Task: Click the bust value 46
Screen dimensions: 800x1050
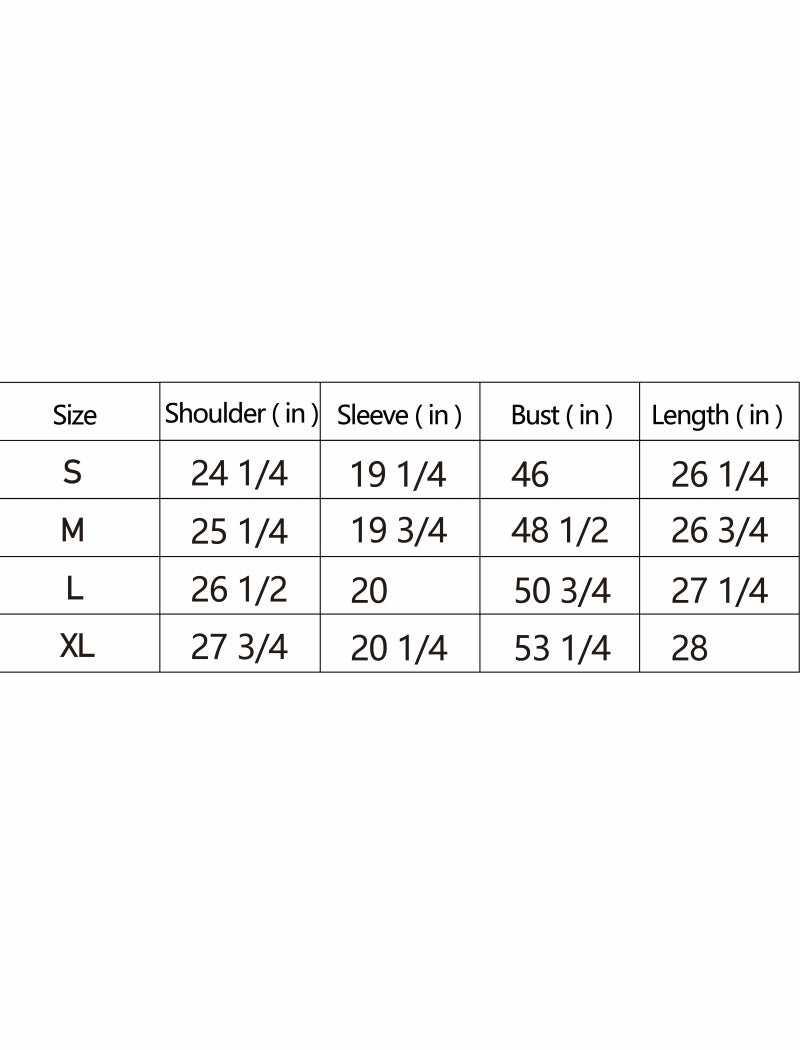Action: [530, 474]
